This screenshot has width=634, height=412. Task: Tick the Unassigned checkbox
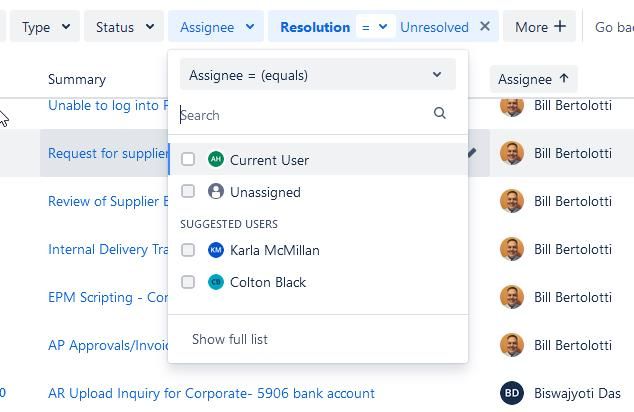coord(188,191)
